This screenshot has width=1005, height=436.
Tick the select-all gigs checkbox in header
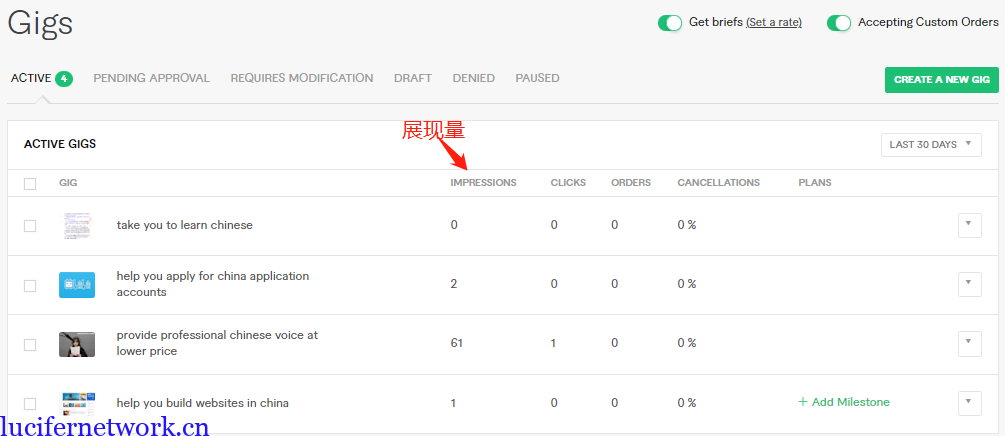pos(30,184)
